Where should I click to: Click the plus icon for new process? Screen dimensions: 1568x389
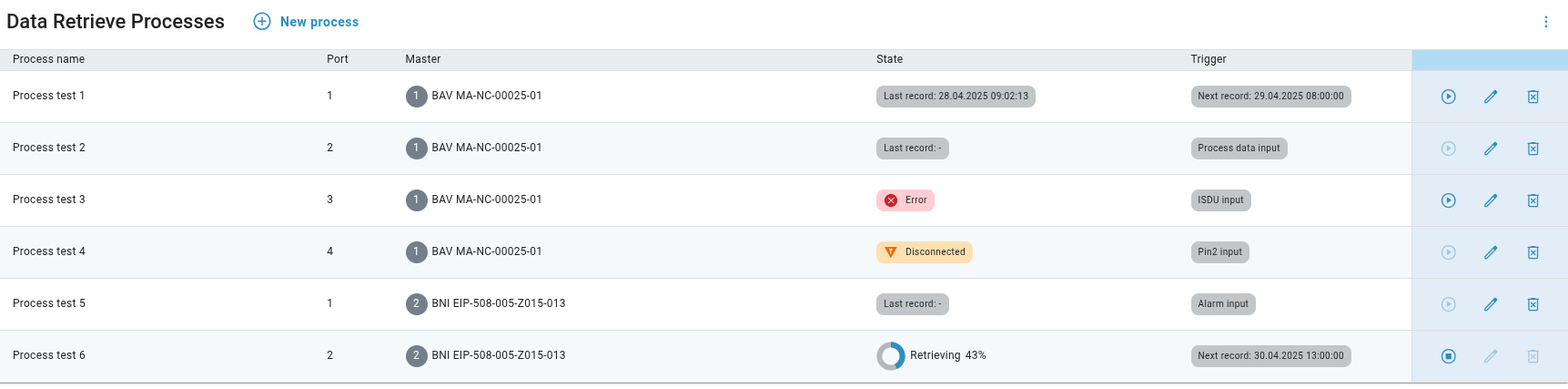tap(262, 22)
